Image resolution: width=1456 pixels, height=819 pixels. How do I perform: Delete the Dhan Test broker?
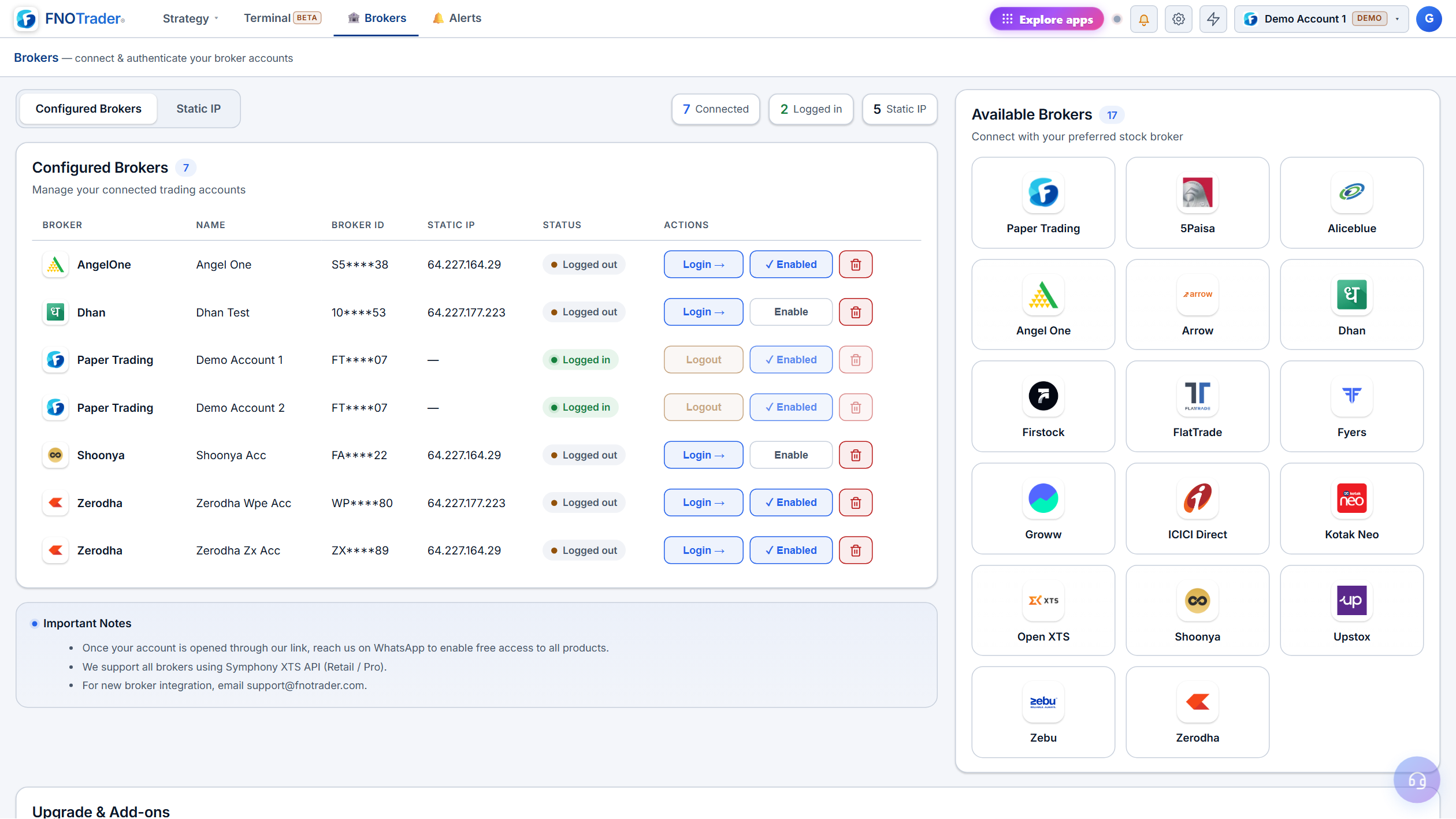pos(856,312)
